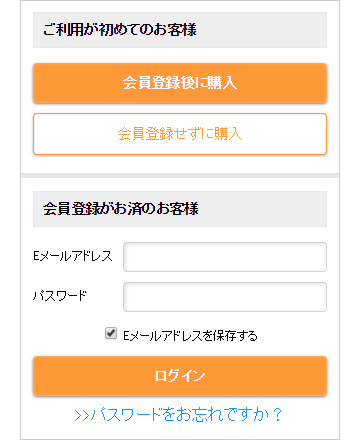Click the ご利用が初めてのお客様 section header

pyautogui.click(x=180, y=30)
